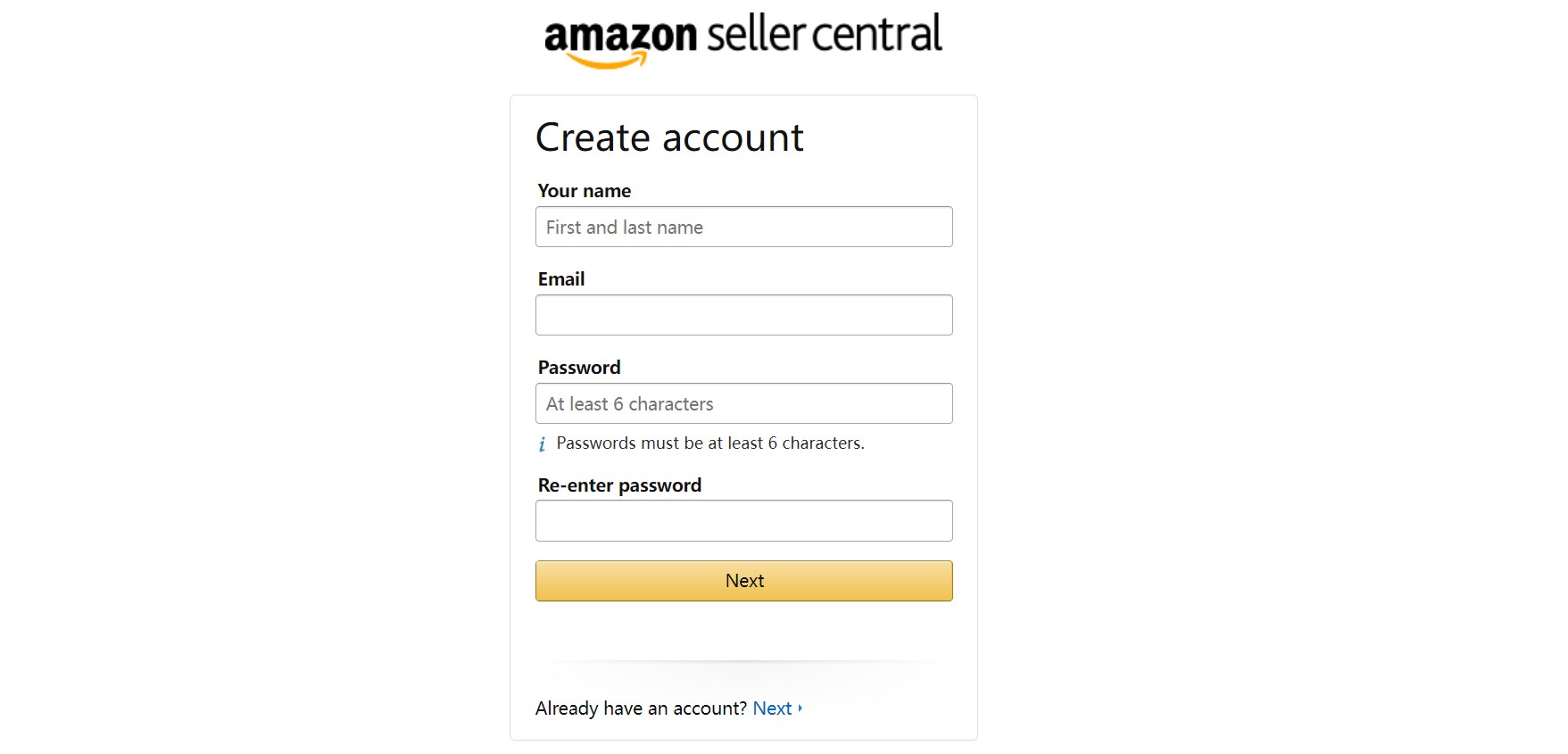1568x754 pixels.
Task: Click the "Create account" heading
Action: tap(669, 138)
